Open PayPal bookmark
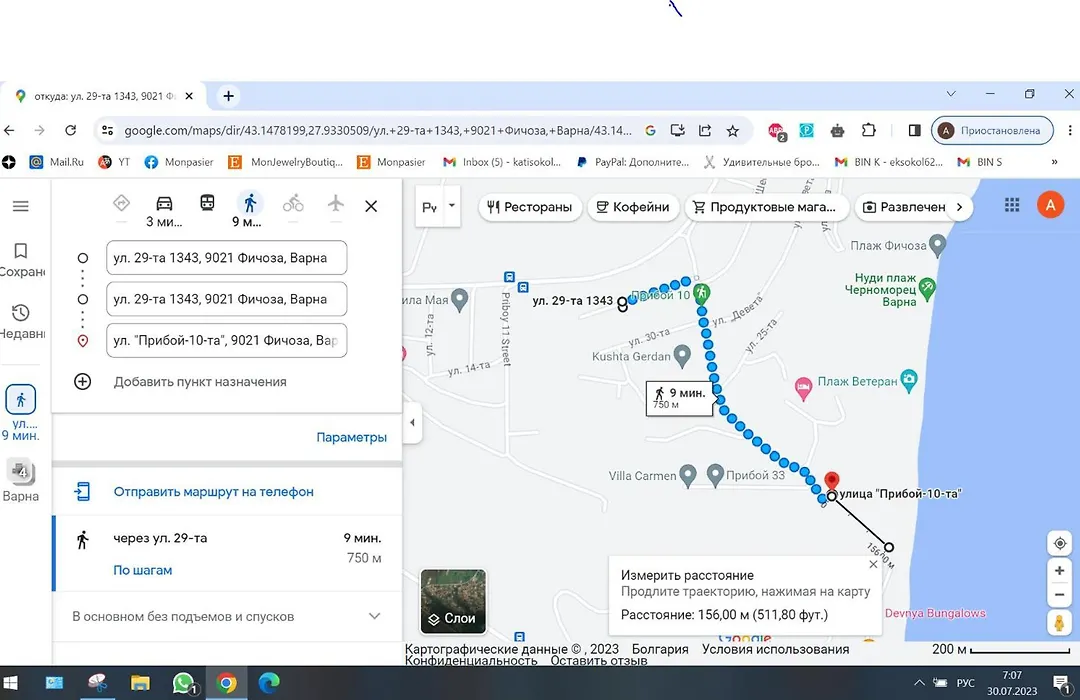The image size is (1080, 700). [x=632, y=162]
